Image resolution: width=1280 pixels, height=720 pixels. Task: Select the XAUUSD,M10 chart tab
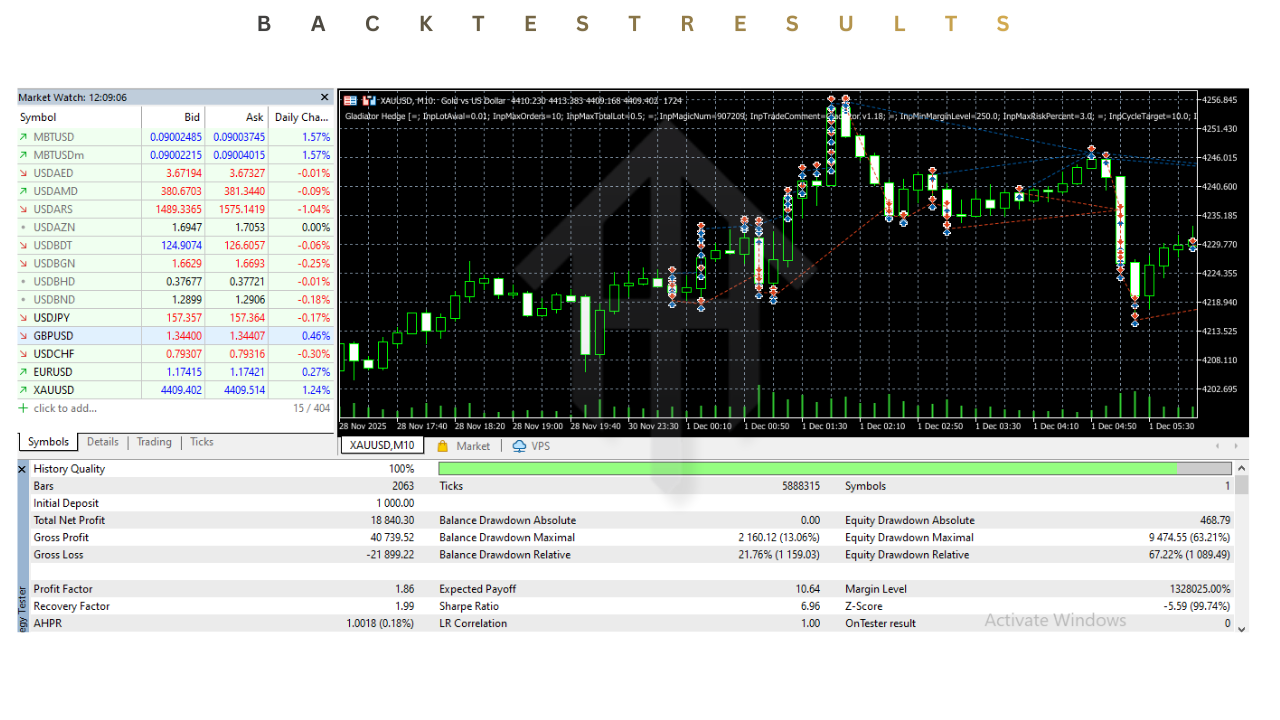[382, 446]
